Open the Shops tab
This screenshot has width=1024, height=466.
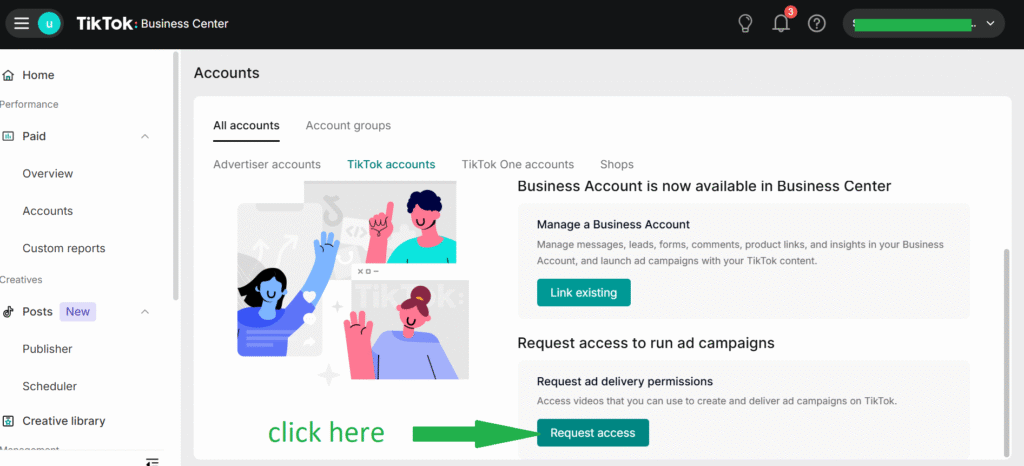(x=616, y=164)
